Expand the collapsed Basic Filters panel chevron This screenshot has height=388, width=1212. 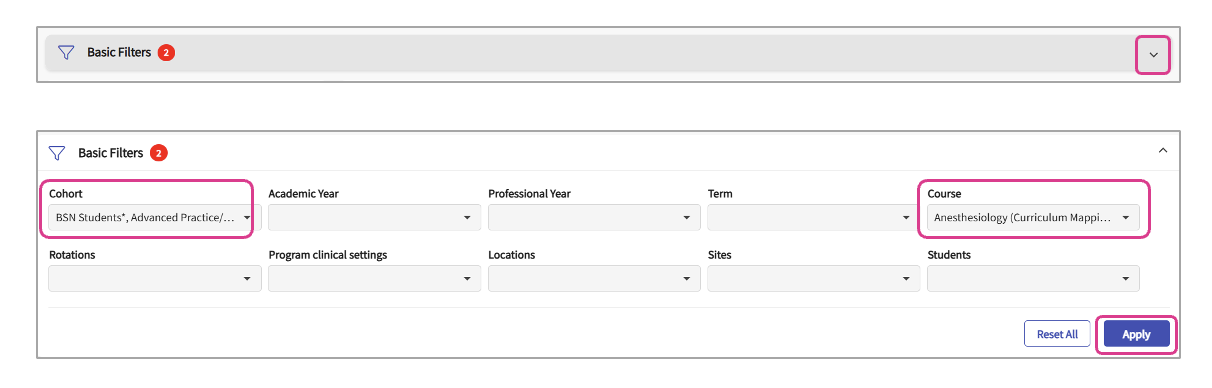tap(1153, 55)
